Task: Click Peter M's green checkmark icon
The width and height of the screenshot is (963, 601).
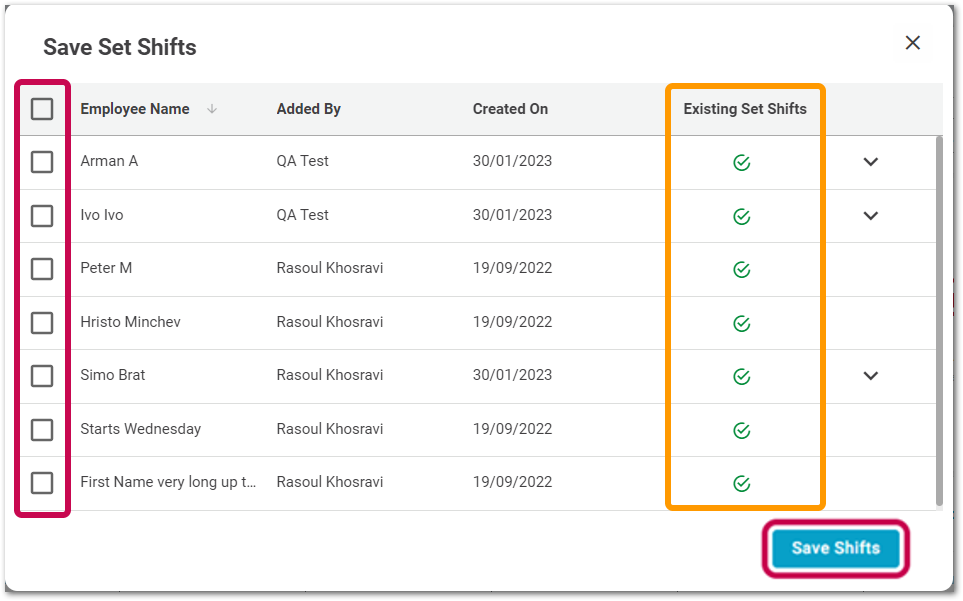Action: 741,269
